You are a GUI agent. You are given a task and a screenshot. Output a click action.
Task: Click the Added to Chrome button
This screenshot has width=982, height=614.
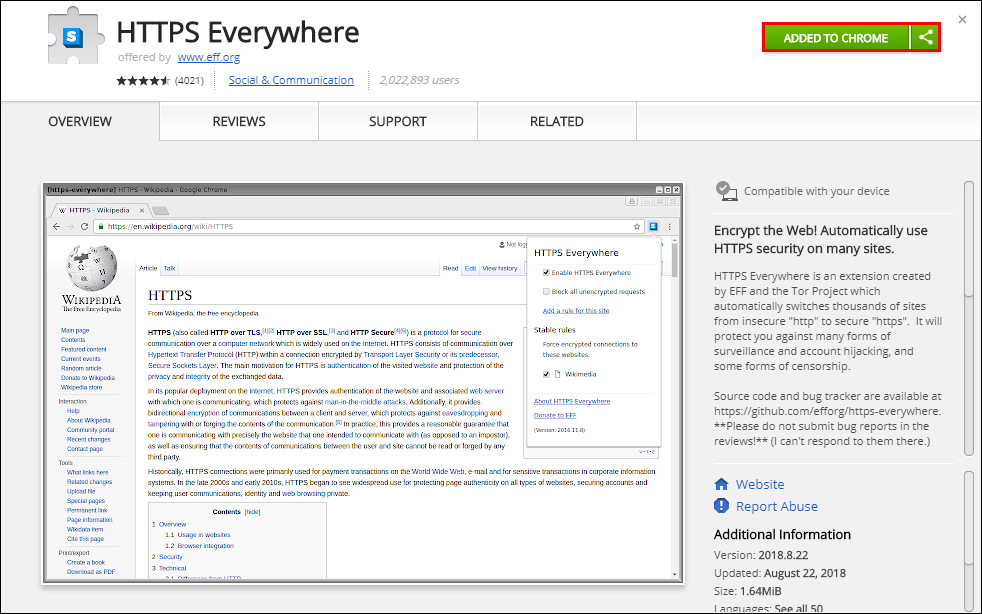[x=835, y=38]
